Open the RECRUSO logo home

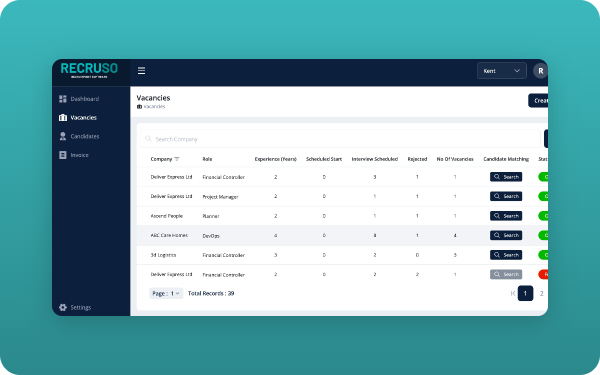coord(89,70)
